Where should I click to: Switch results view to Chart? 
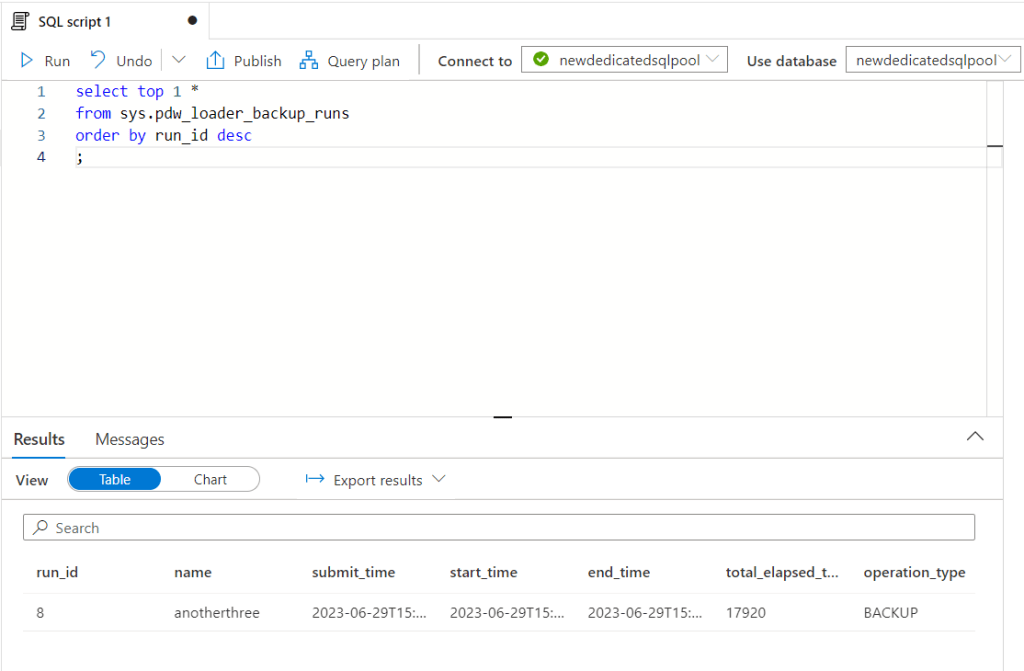pos(210,480)
